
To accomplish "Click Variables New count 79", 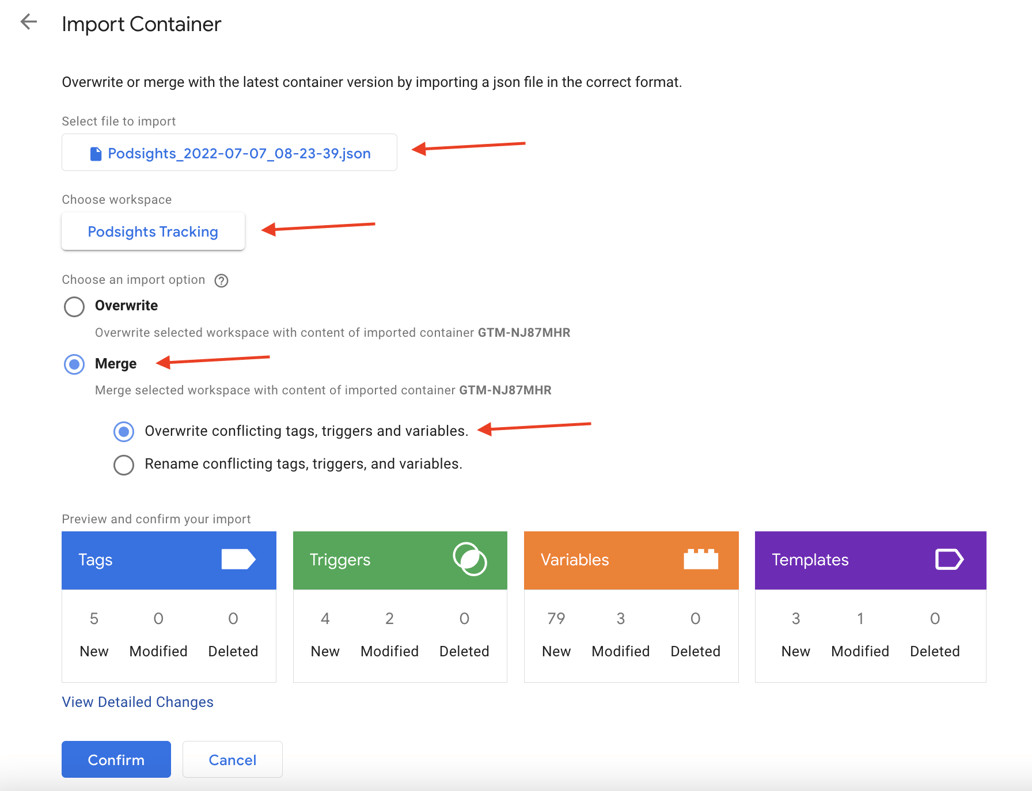I will point(556,619).
